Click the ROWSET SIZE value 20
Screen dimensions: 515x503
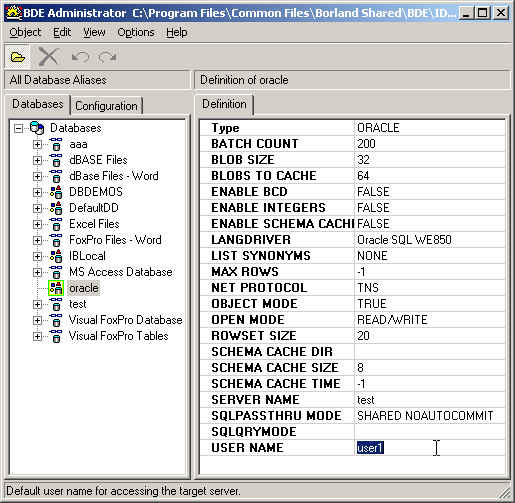[363, 336]
